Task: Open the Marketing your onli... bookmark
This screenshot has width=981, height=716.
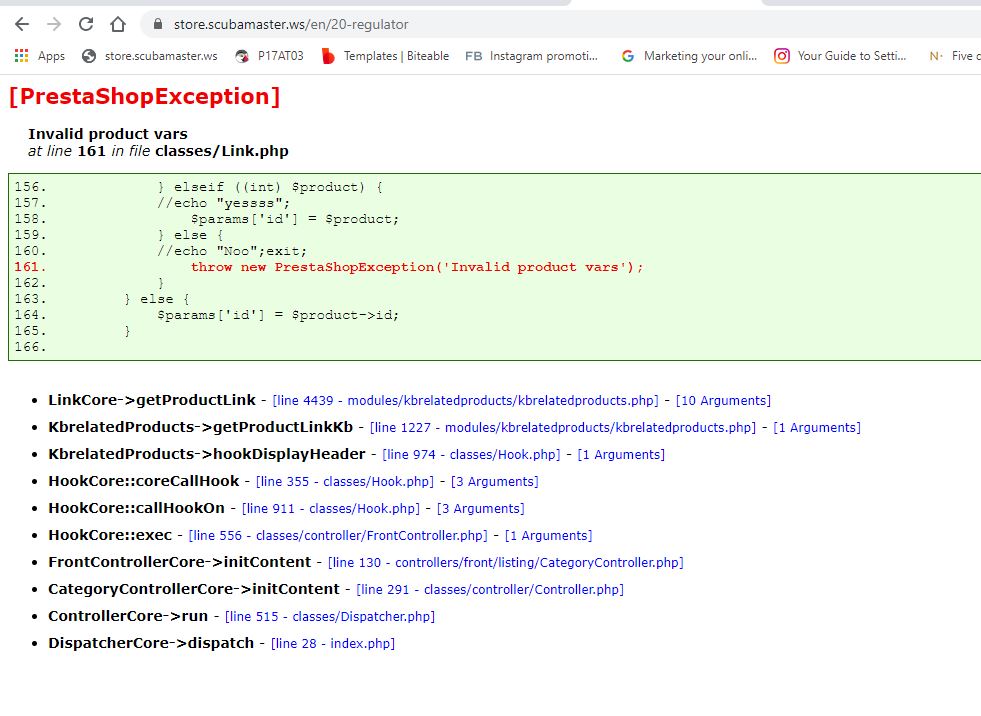Action: [689, 56]
